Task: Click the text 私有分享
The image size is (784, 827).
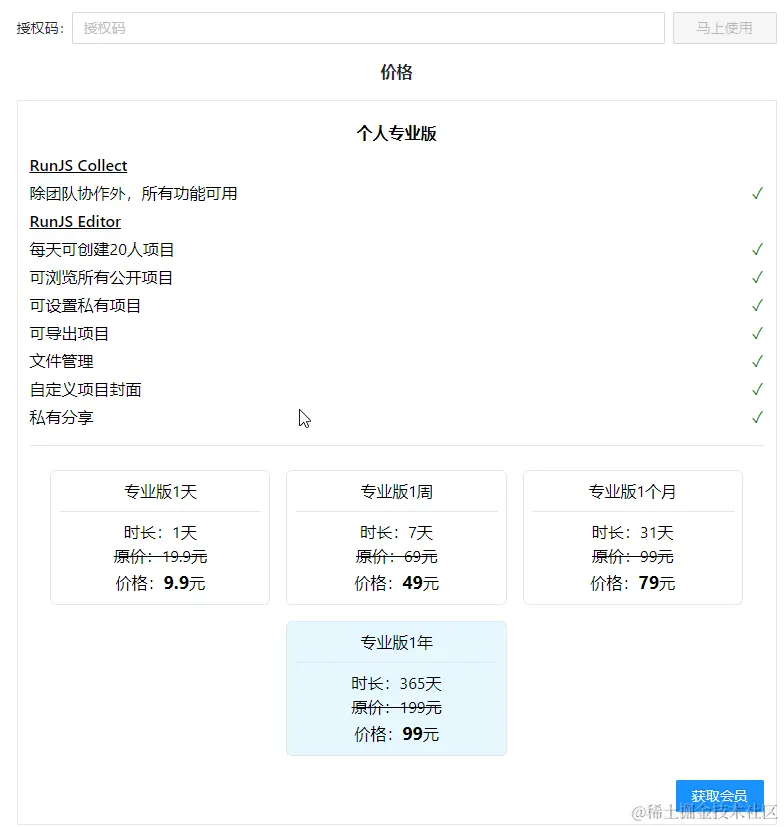Action: (x=61, y=417)
